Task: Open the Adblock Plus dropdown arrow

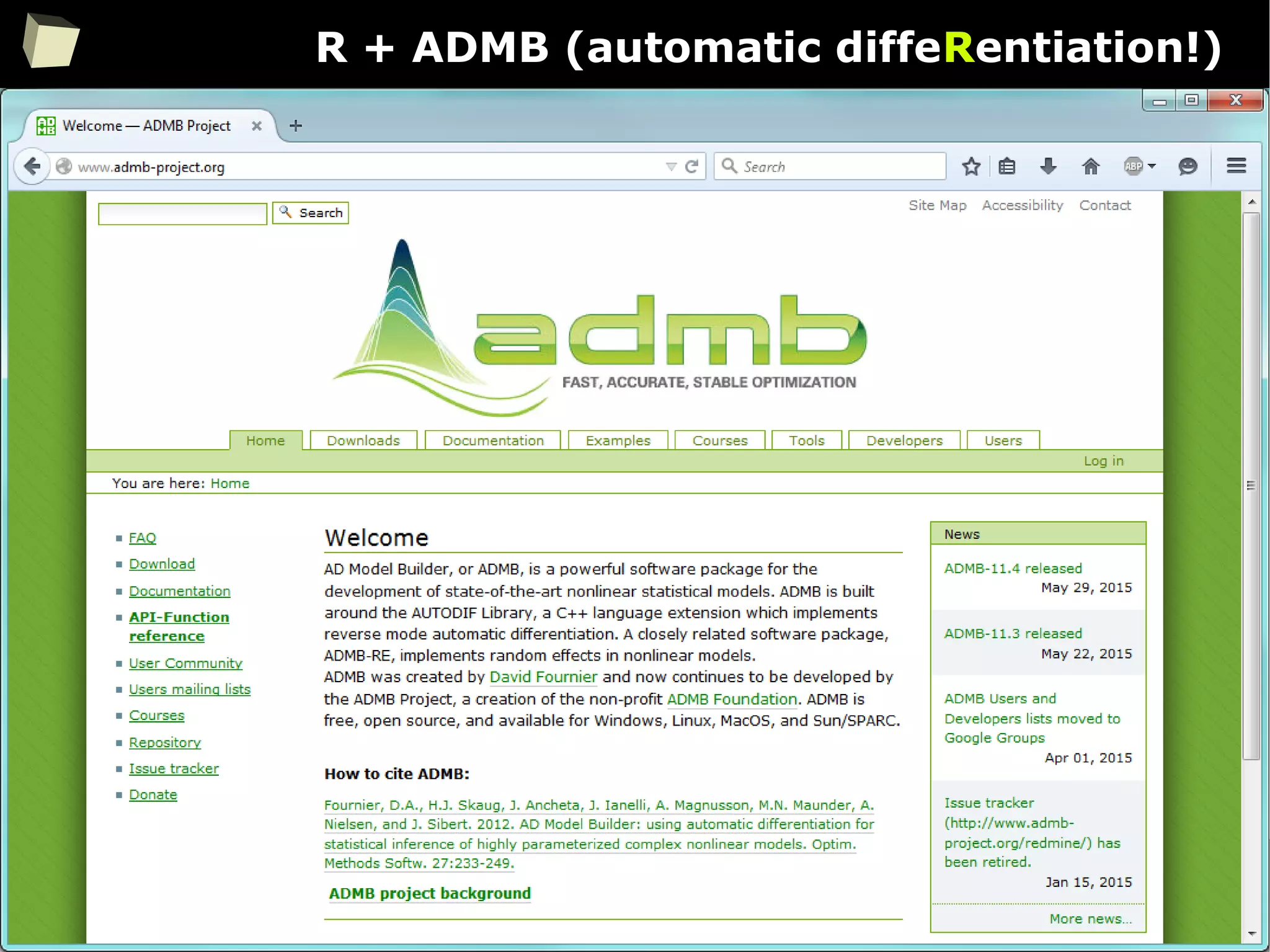Action: point(1152,166)
